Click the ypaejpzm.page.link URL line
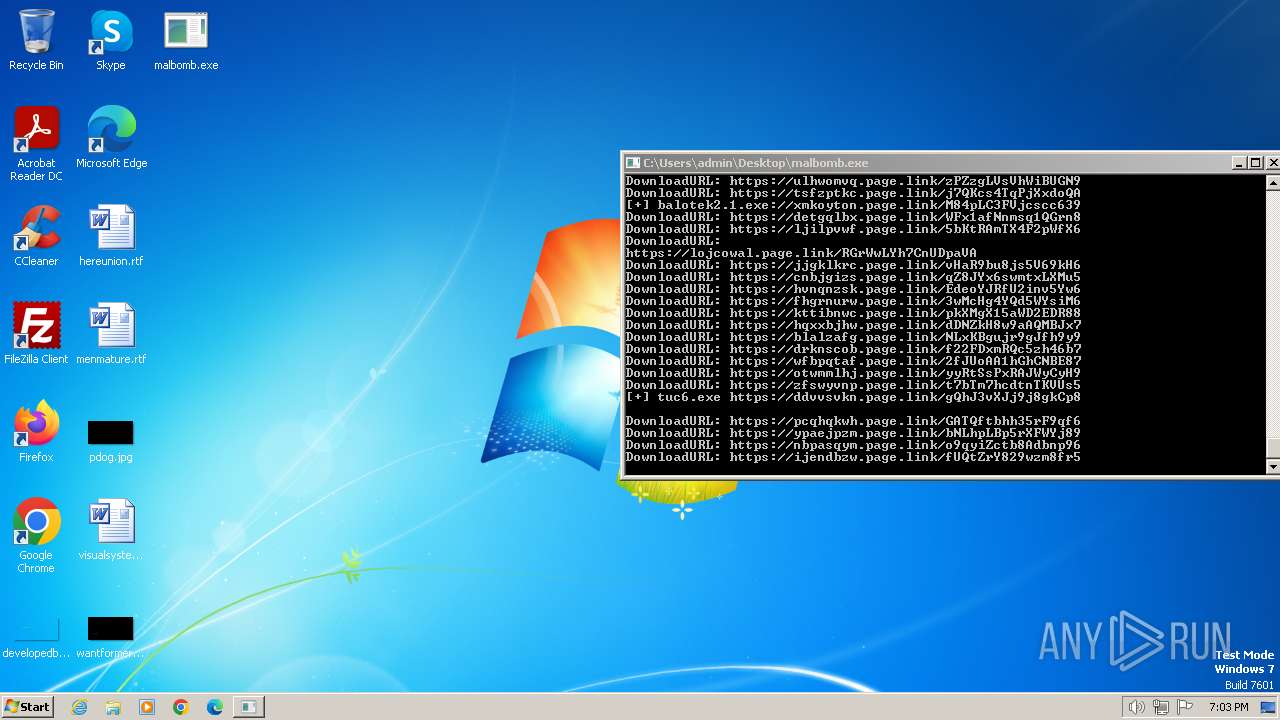This screenshot has height=720, width=1280. (x=853, y=433)
